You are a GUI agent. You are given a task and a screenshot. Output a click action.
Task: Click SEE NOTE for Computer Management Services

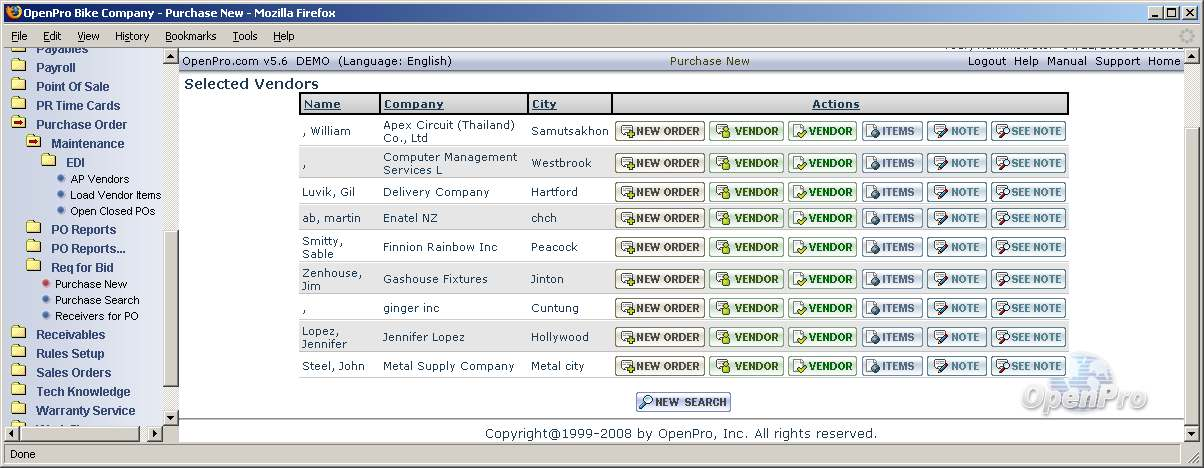tap(1027, 163)
